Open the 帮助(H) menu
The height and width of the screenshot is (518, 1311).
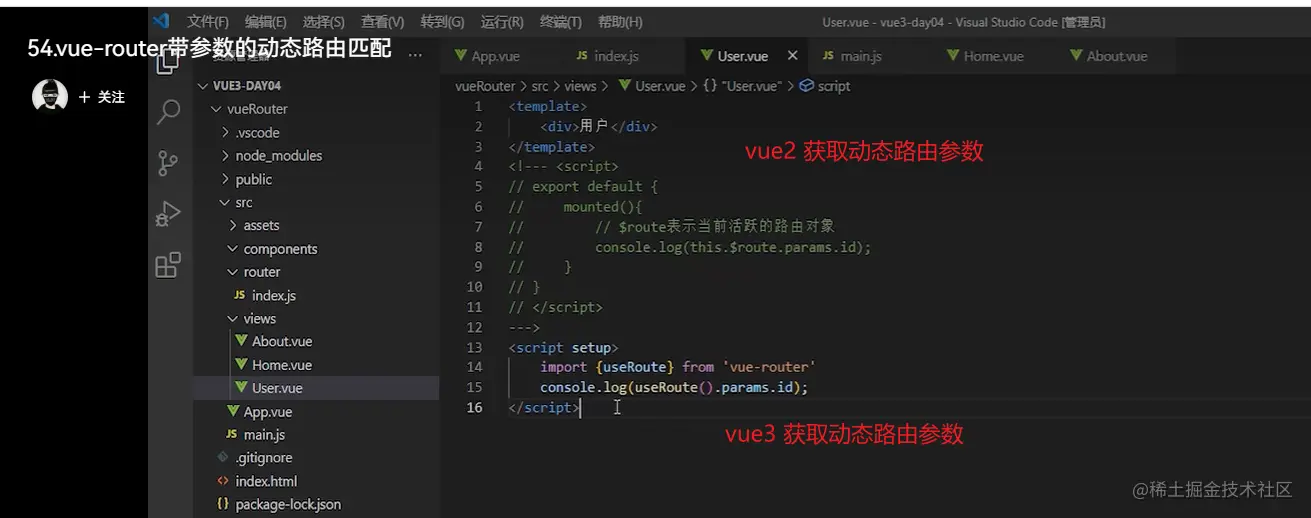click(x=620, y=22)
